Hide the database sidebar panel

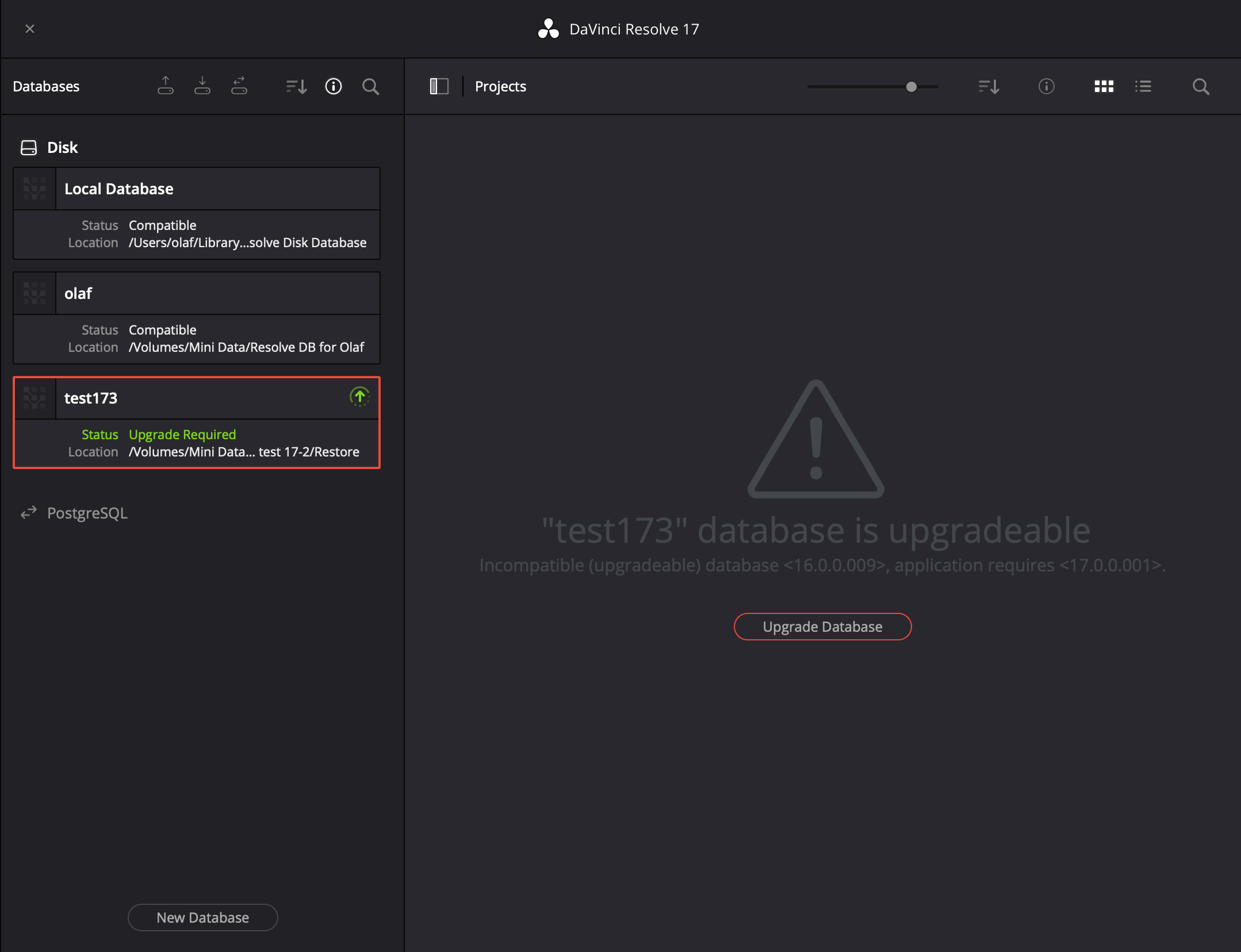(439, 86)
